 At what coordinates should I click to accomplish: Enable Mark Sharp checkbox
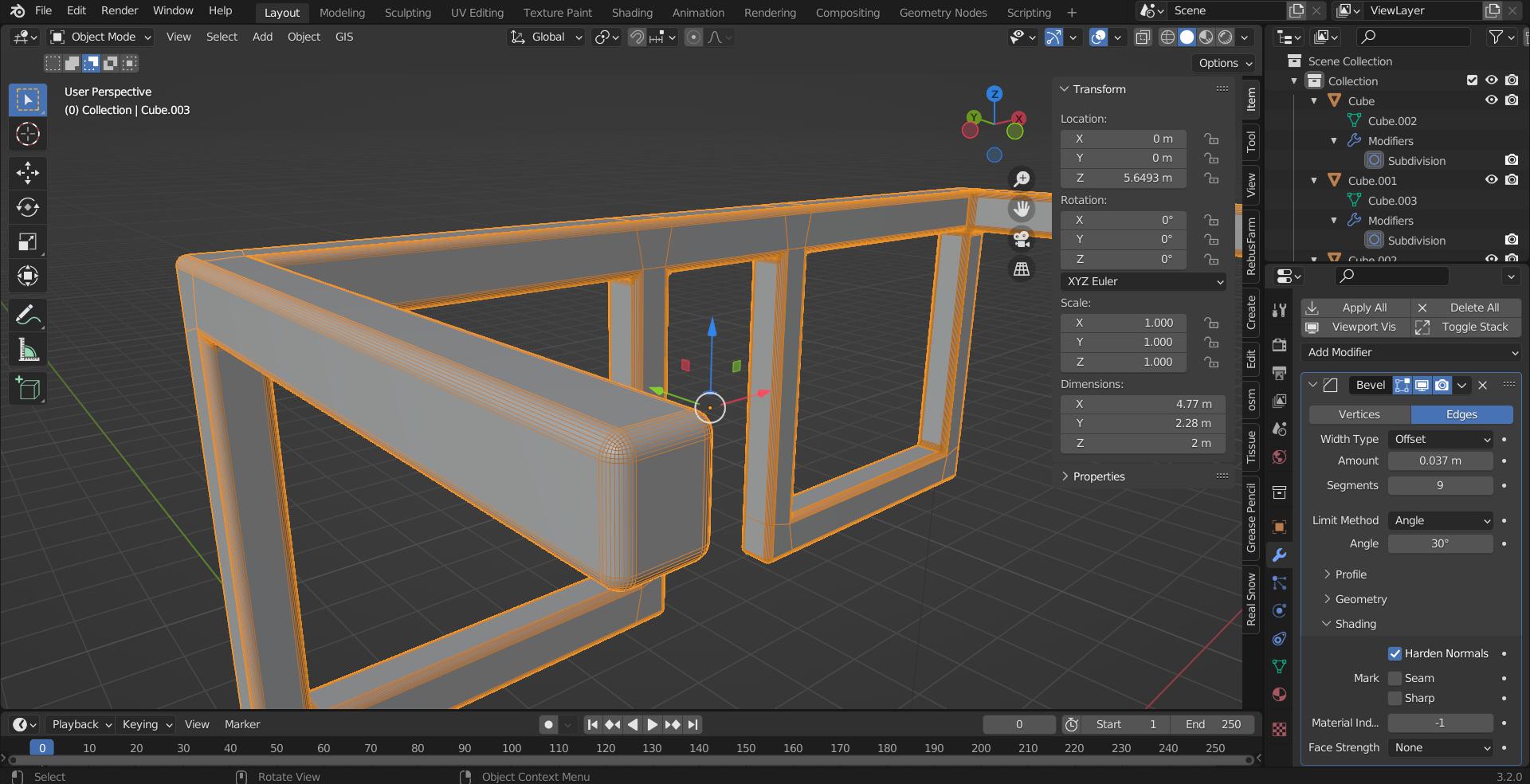tap(1395, 698)
